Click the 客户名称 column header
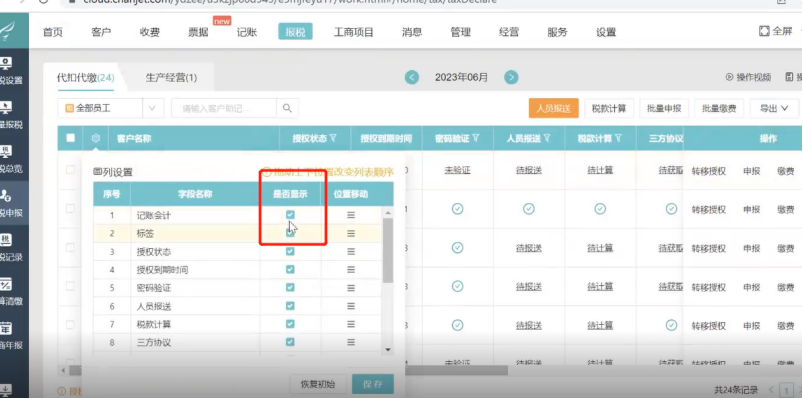This screenshot has height=399, width=803. tap(134, 138)
